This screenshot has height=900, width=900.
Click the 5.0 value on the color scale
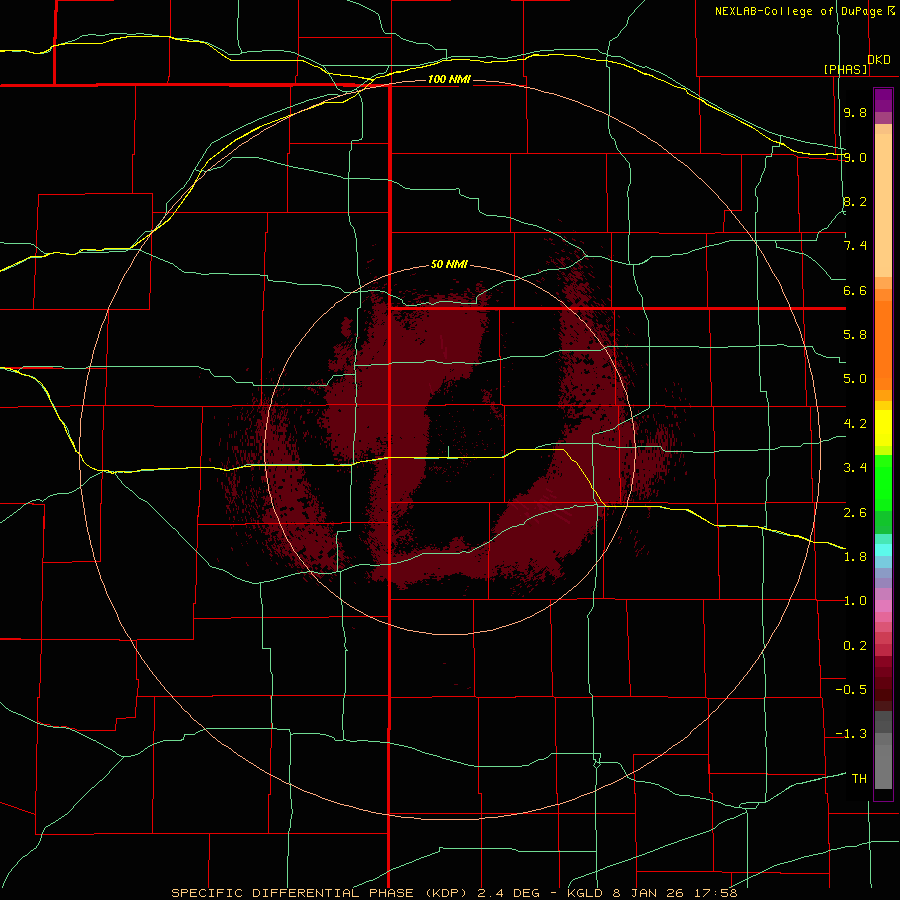(x=855, y=379)
